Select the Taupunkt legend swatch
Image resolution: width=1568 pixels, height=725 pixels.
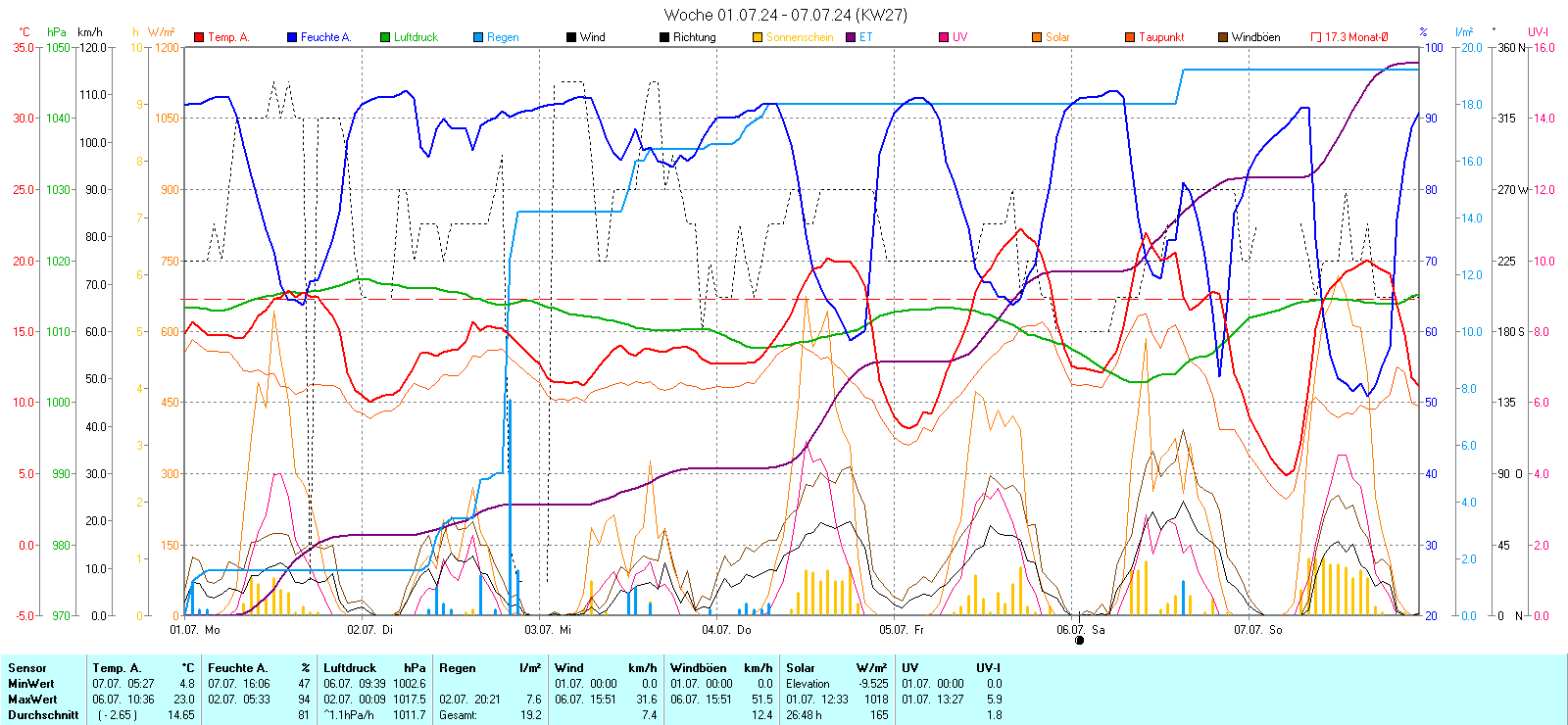coord(1130,37)
